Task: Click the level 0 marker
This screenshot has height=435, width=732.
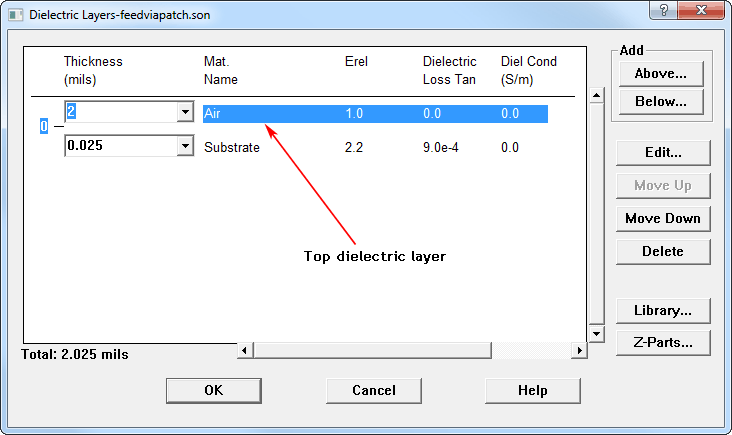Action: tap(44, 126)
